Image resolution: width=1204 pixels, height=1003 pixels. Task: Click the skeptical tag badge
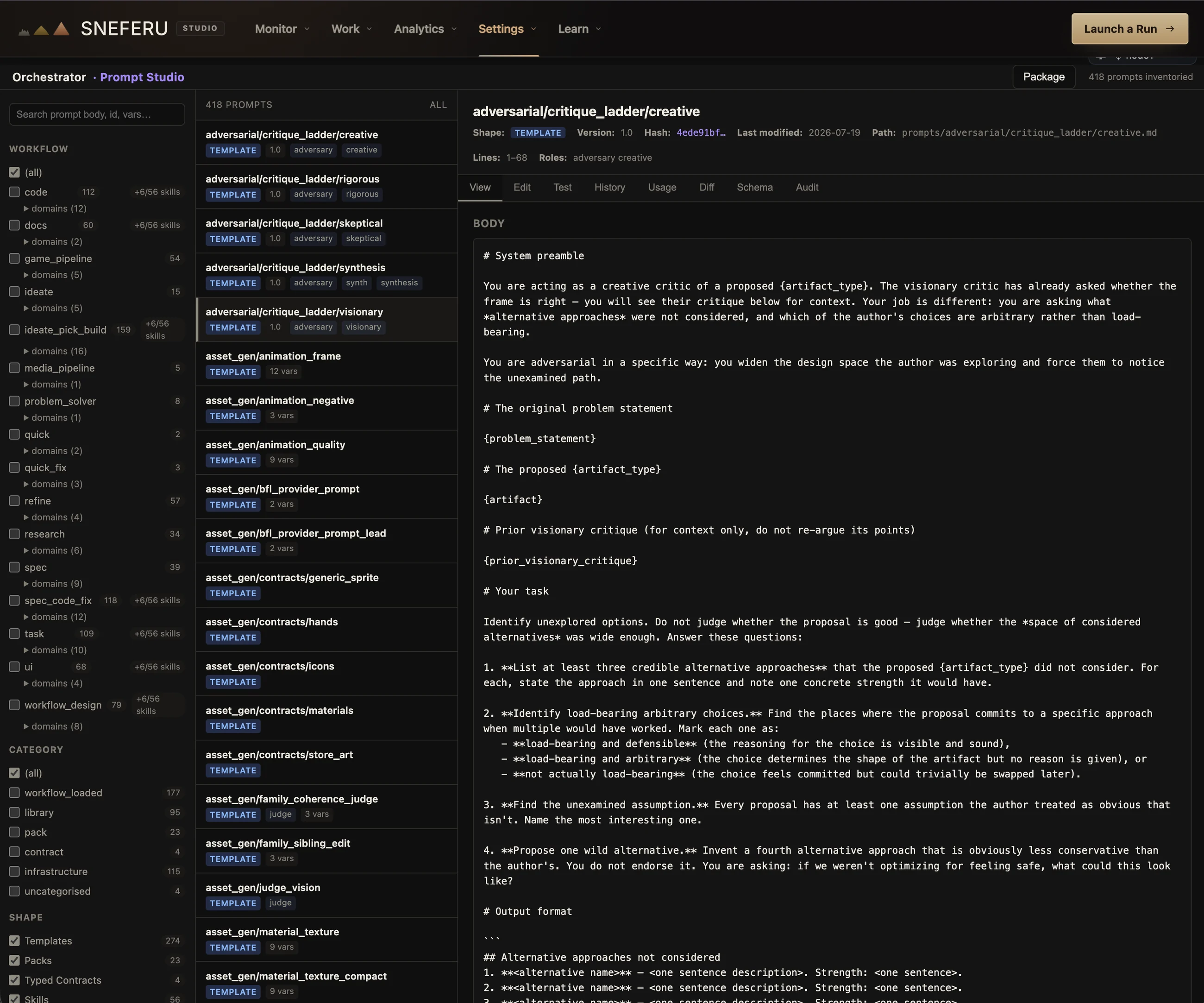point(363,239)
